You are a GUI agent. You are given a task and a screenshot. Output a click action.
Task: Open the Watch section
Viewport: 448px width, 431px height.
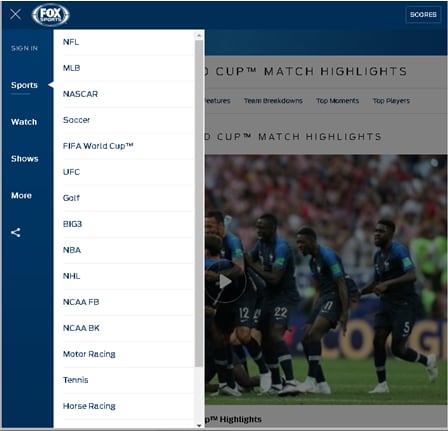(x=24, y=122)
